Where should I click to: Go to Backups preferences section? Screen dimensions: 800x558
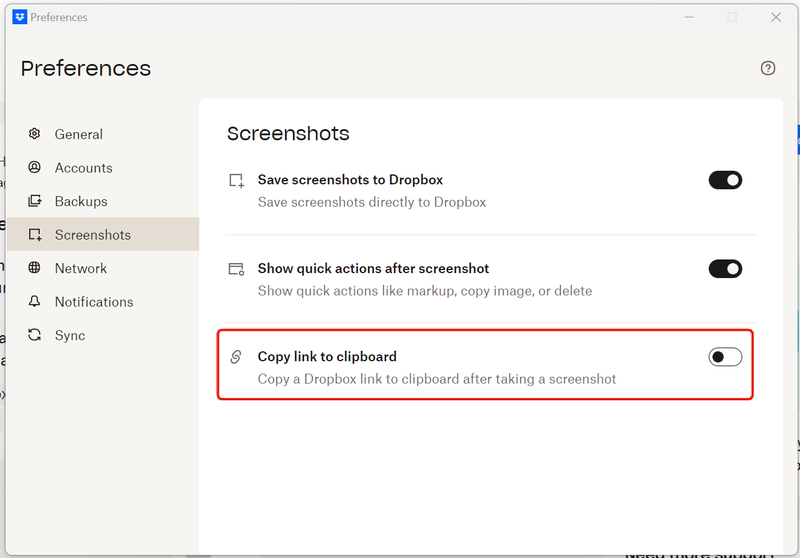(81, 201)
